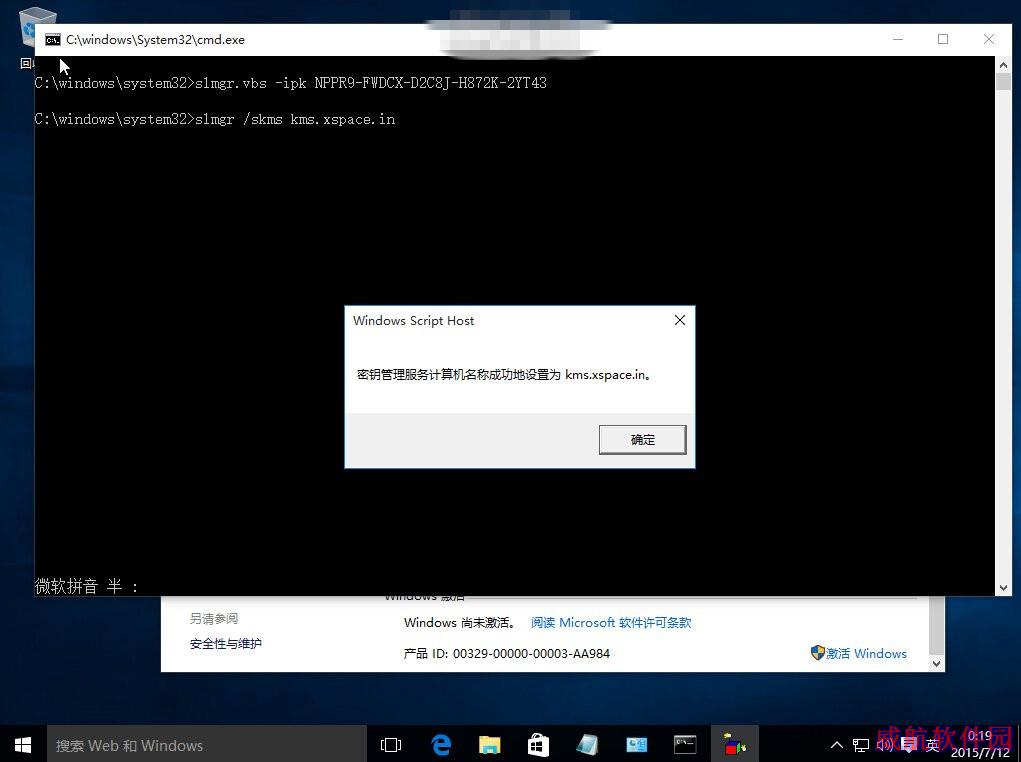The height and width of the screenshot is (762, 1021).
Task: Open 阅读 Microsoft 软件许可条款 link
Action: coord(611,623)
